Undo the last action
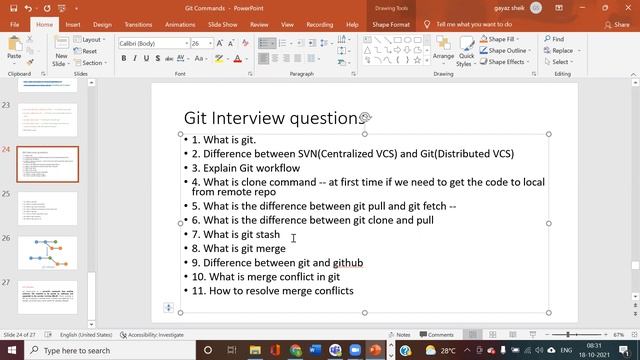 pyautogui.click(x=28, y=8)
